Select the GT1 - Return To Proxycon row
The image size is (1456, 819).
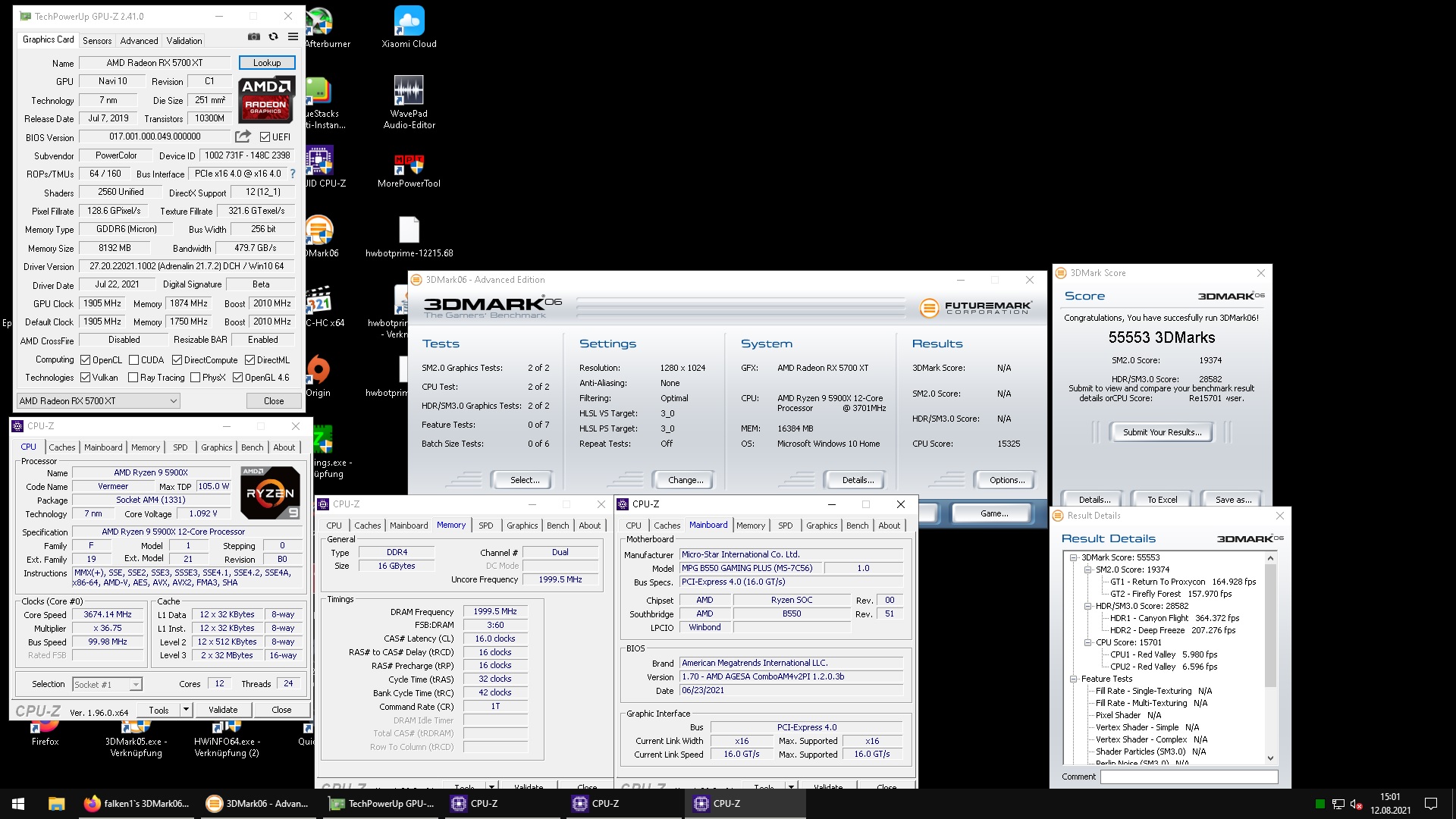pos(1183,582)
